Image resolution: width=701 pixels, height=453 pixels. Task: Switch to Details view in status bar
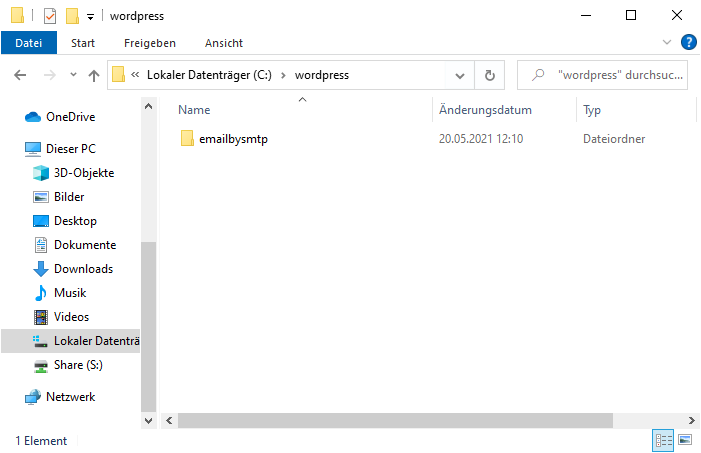(663, 440)
